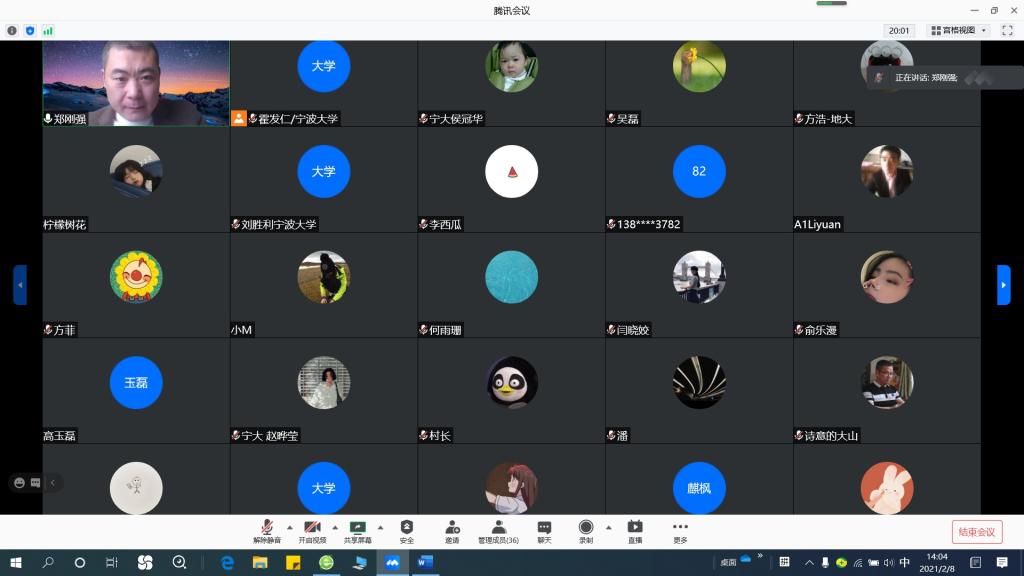Screen dimensions: 1024x576
Task: Click the red 结束会议 end meeting button
Action: (976, 532)
